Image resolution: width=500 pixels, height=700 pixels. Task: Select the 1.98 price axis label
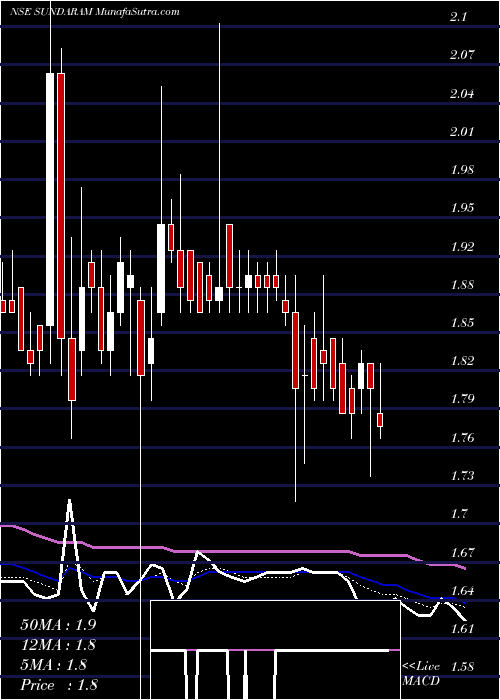pos(462,170)
